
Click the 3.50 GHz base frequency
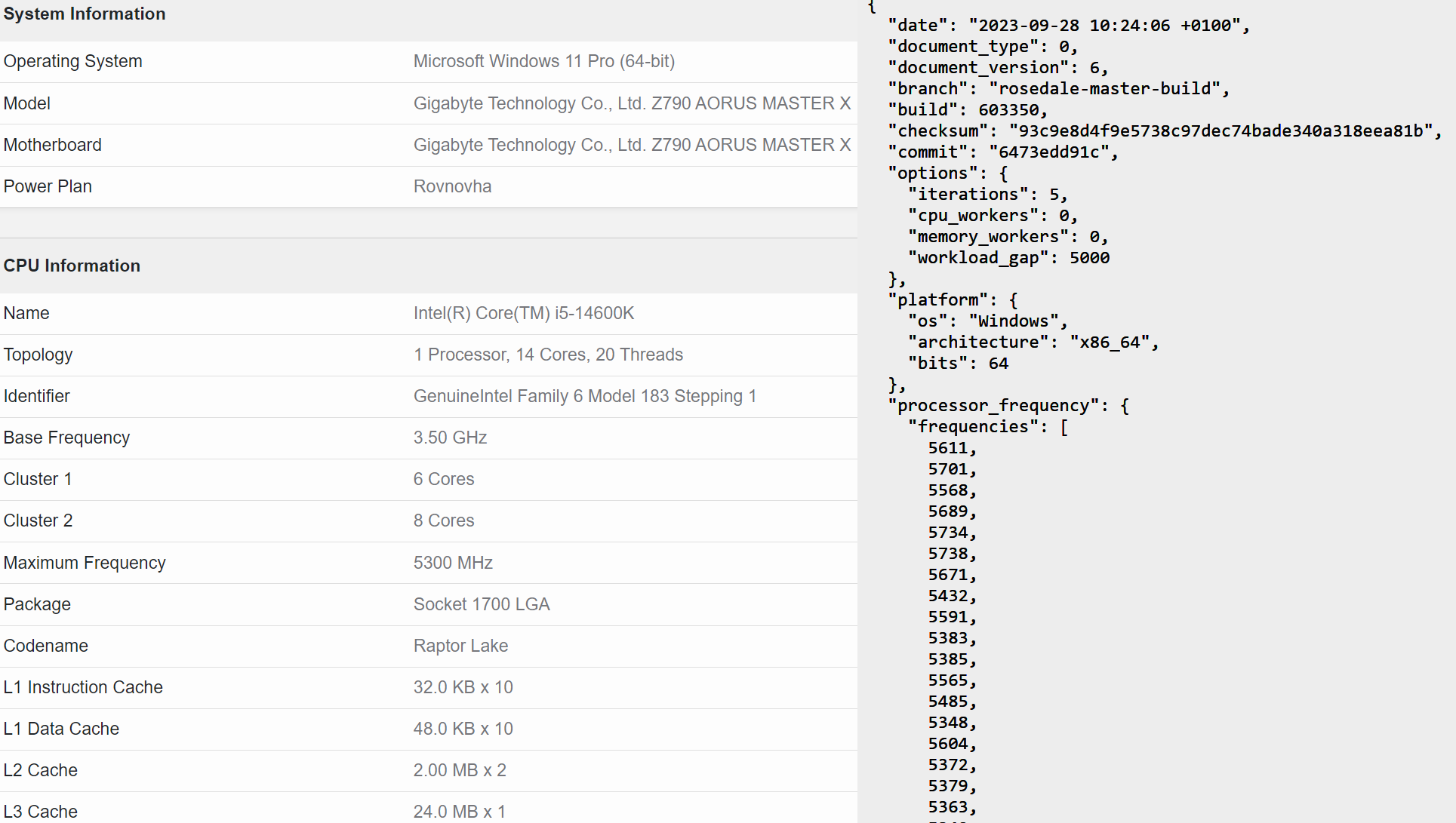(450, 438)
